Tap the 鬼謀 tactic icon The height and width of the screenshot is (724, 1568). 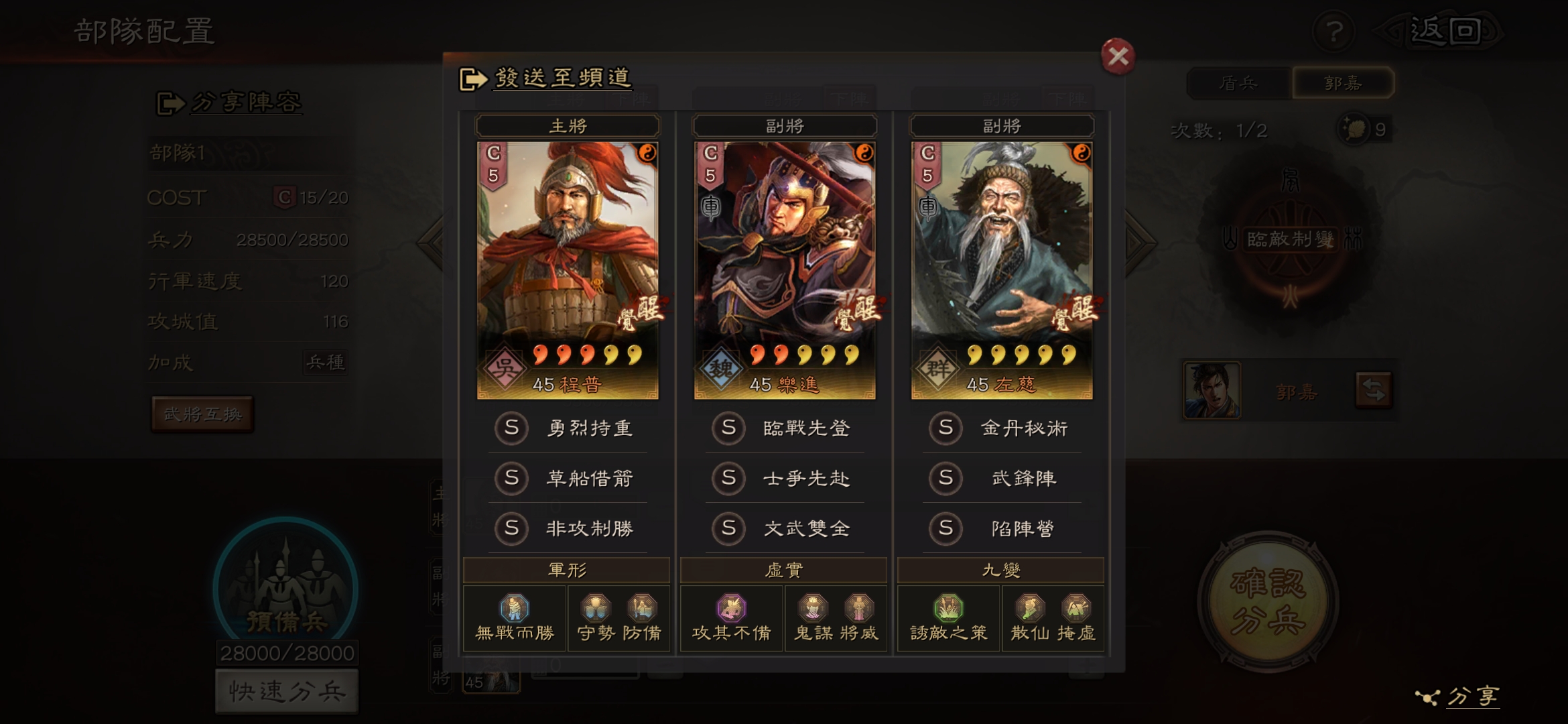point(813,608)
